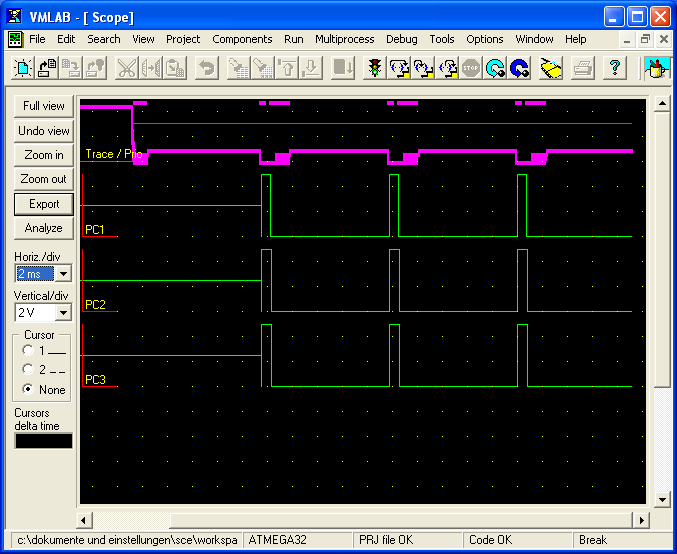
Task: Click the first Step over code icon
Action: [399, 68]
